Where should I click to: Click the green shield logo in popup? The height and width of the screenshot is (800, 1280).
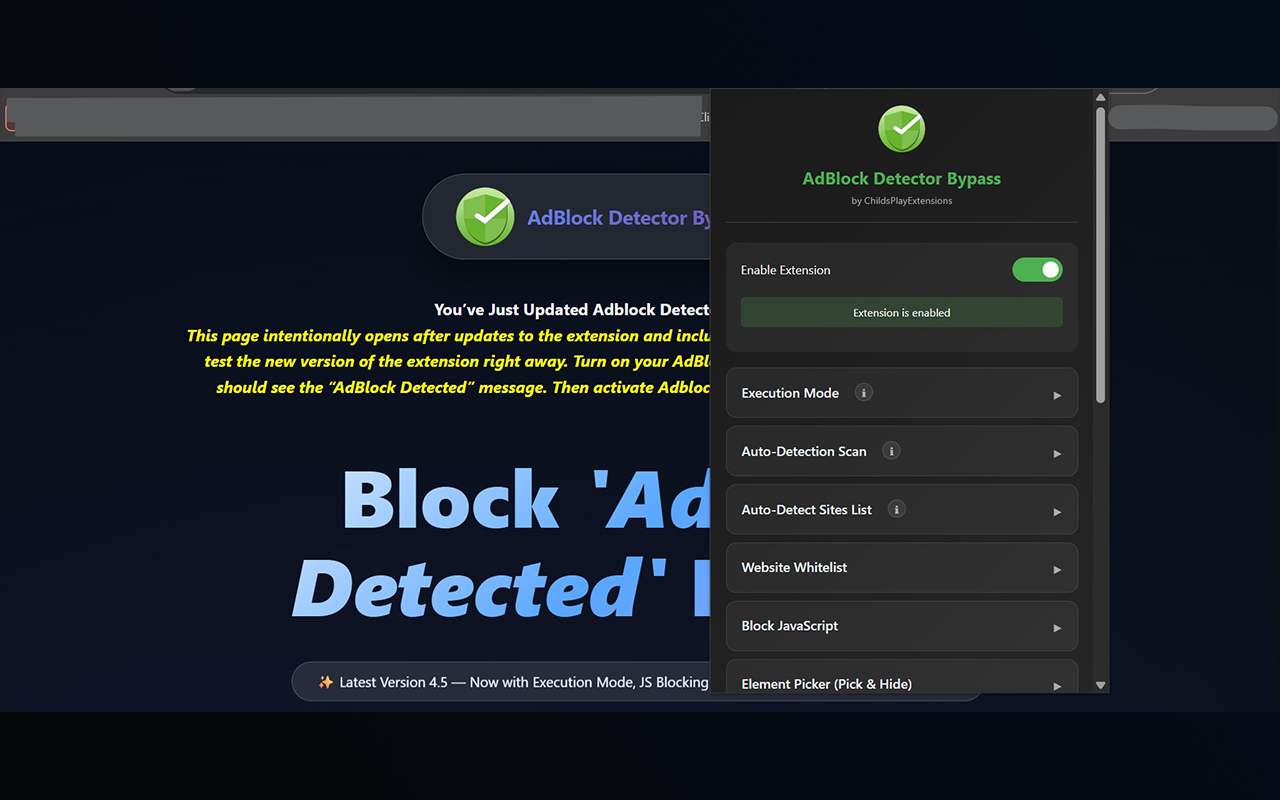[901, 129]
